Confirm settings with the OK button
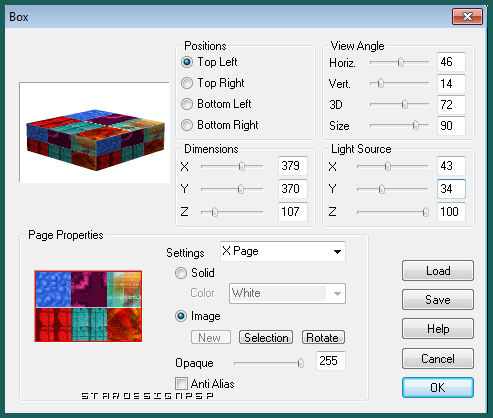Image resolution: width=493 pixels, height=418 pixels. (x=438, y=387)
